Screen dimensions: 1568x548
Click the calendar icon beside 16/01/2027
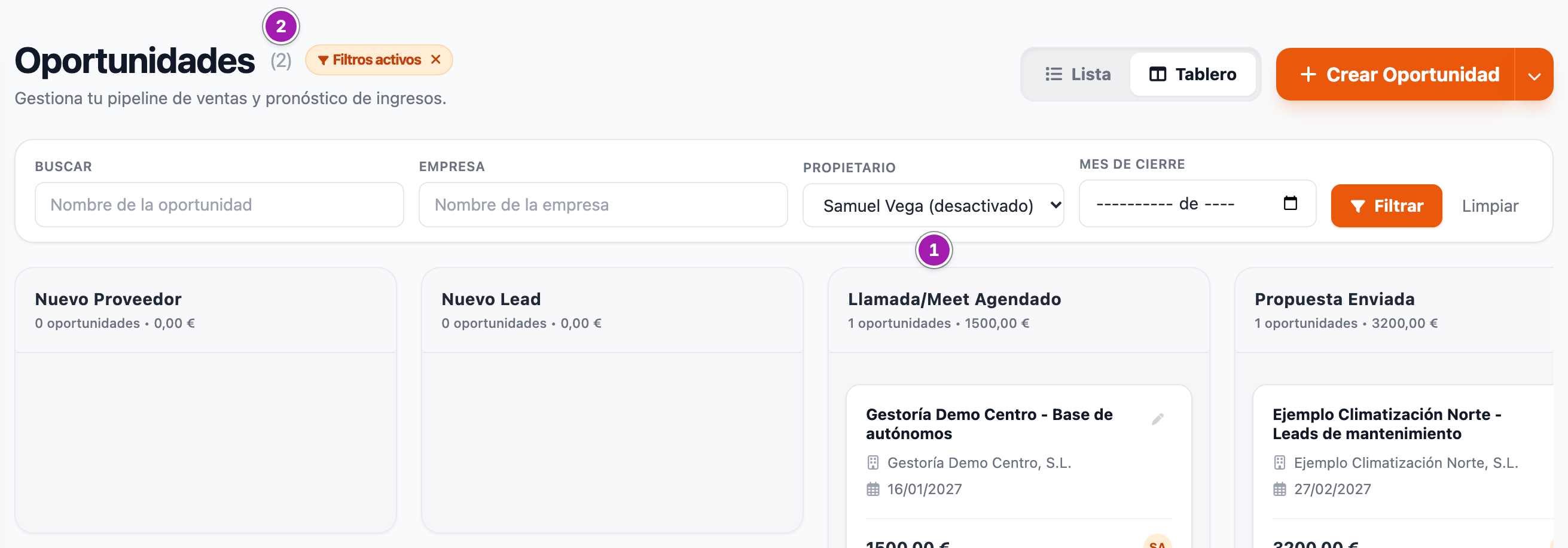click(x=873, y=489)
